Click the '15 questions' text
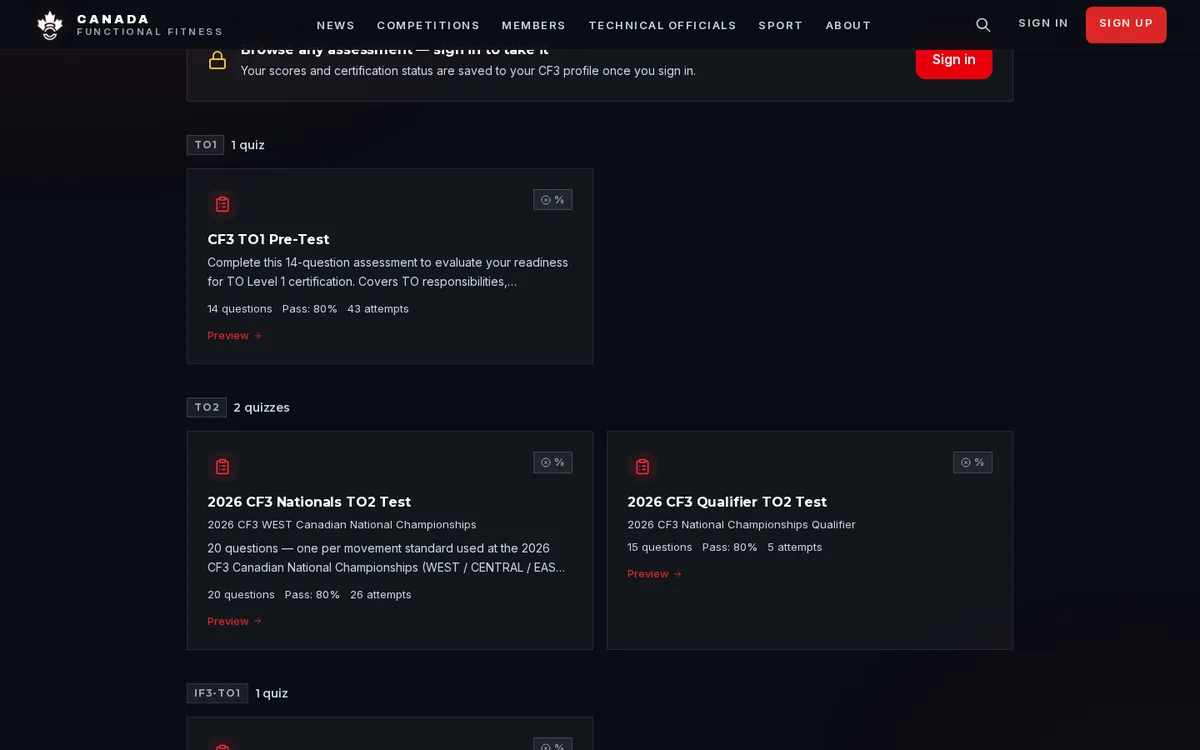This screenshot has height=750, width=1200. point(660,548)
